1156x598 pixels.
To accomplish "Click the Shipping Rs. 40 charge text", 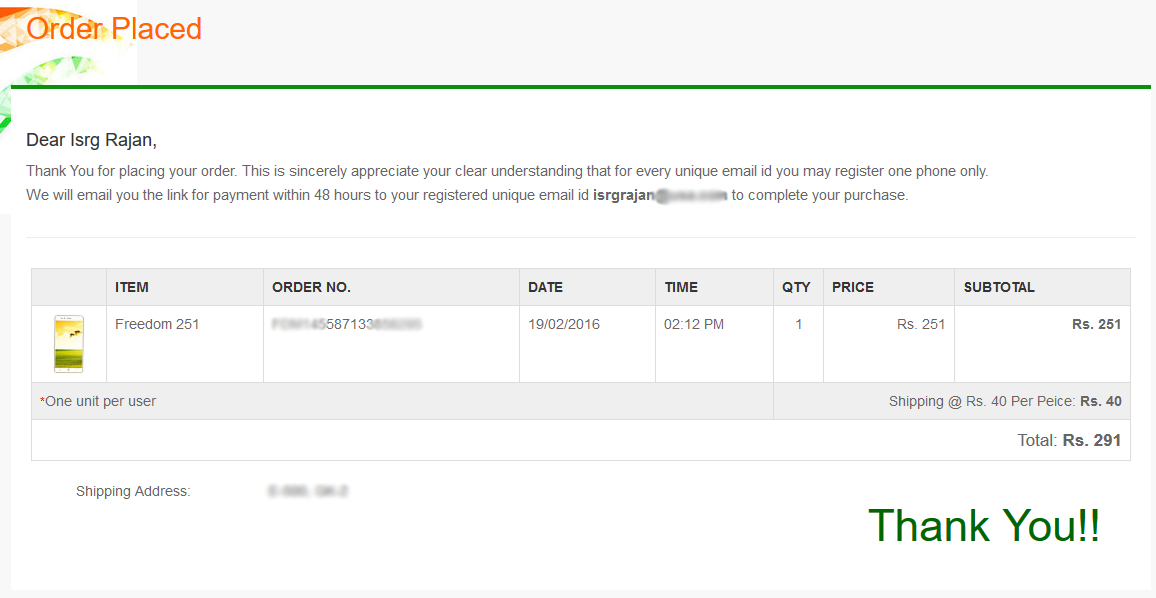I will pyautogui.click(x=1005, y=401).
